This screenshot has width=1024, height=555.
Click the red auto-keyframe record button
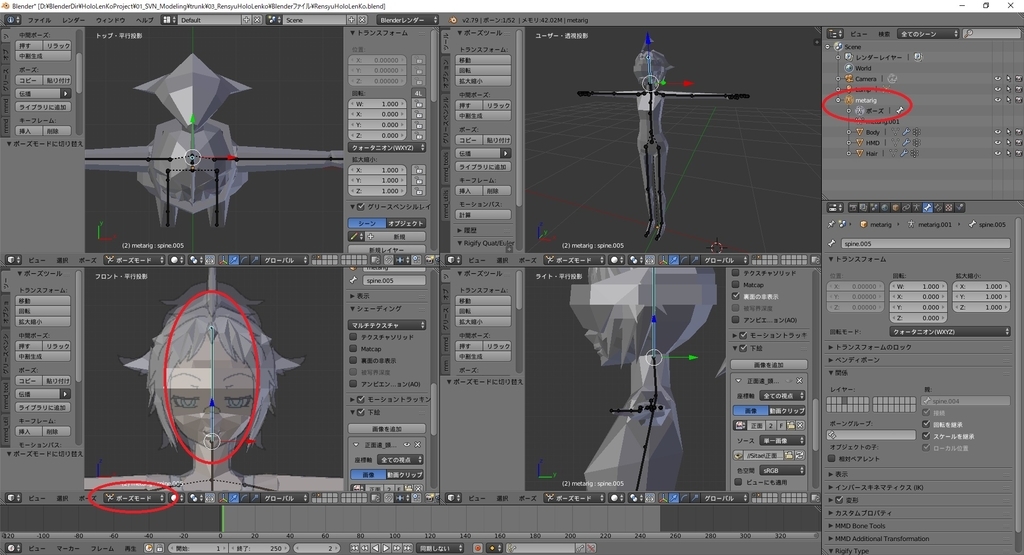tap(478, 548)
